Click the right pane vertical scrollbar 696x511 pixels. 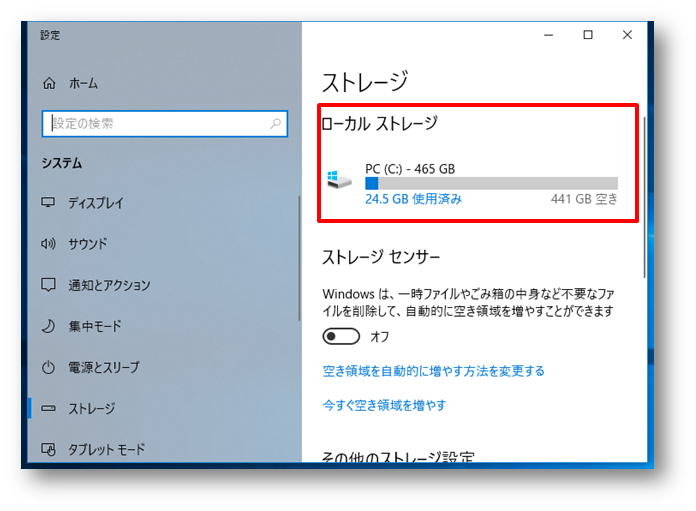click(x=644, y=197)
